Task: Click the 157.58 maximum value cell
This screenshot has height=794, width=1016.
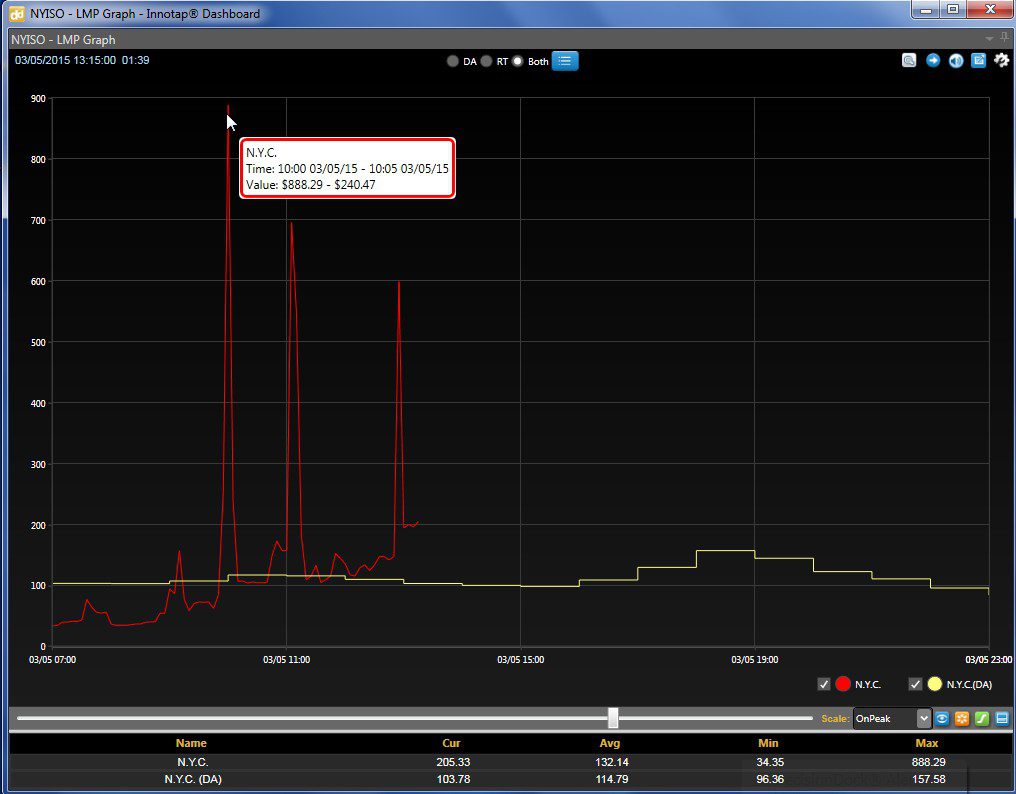Action: click(929, 779)
